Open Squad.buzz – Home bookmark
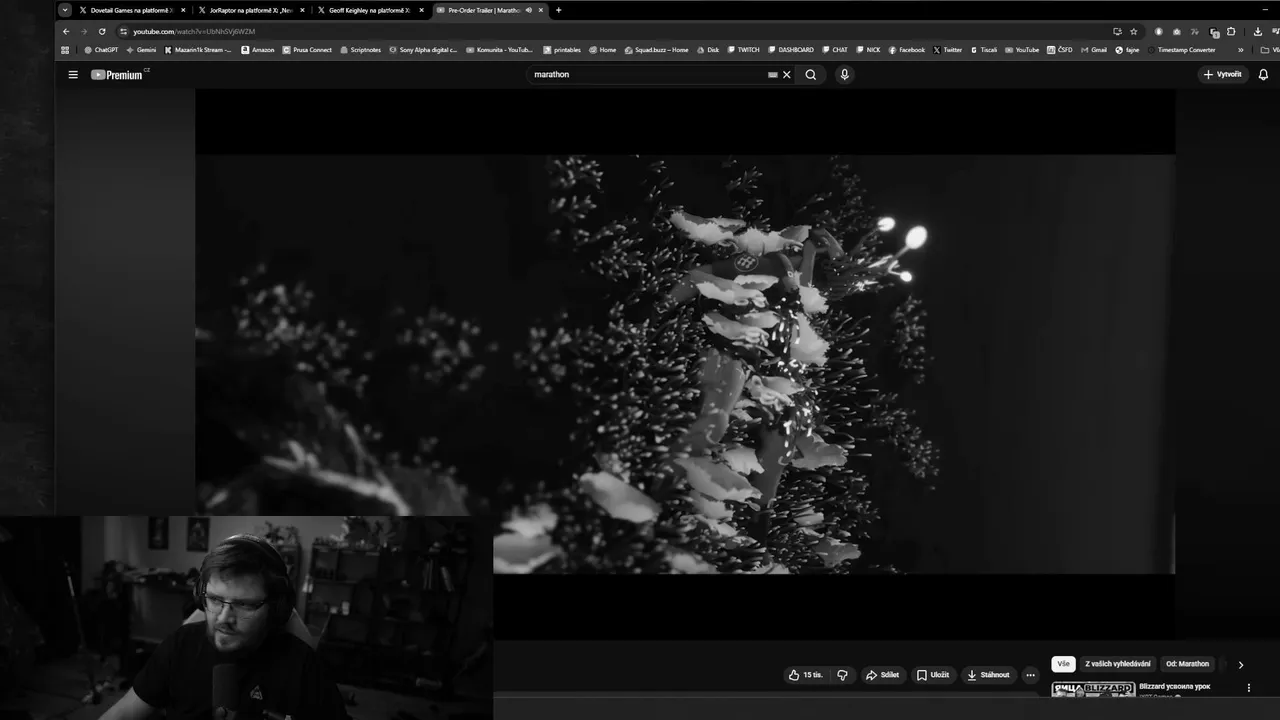 tap(656, 50)
